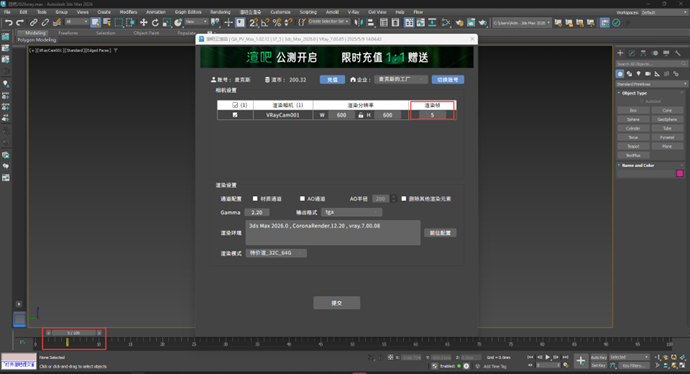Toggle the Auto Key button
690x374 pixels.
point(598,357)
